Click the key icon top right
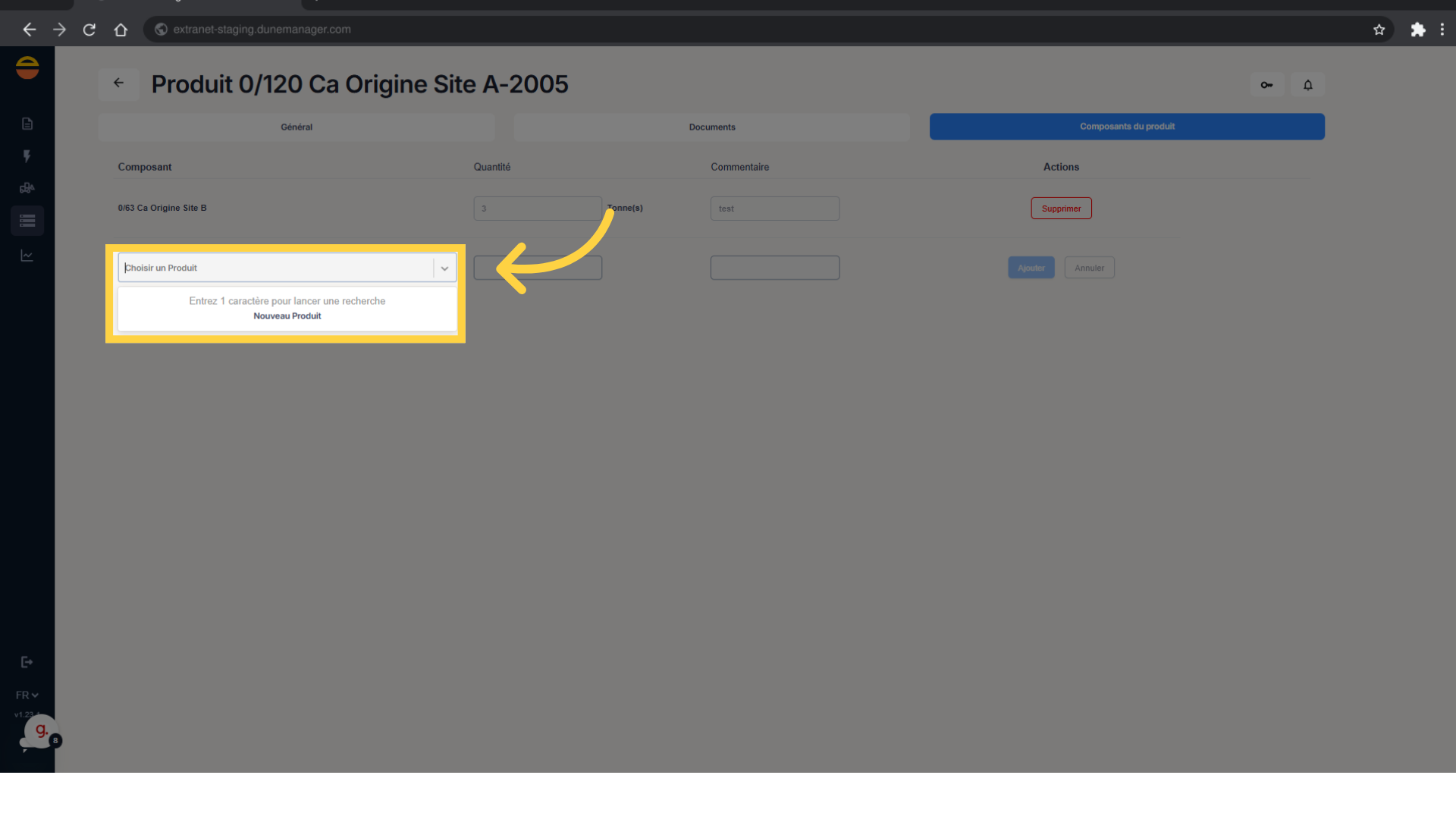Image resolution: width=1456 pixels, height=819 pixels. pyautogui.click(x=1266, y=85)
